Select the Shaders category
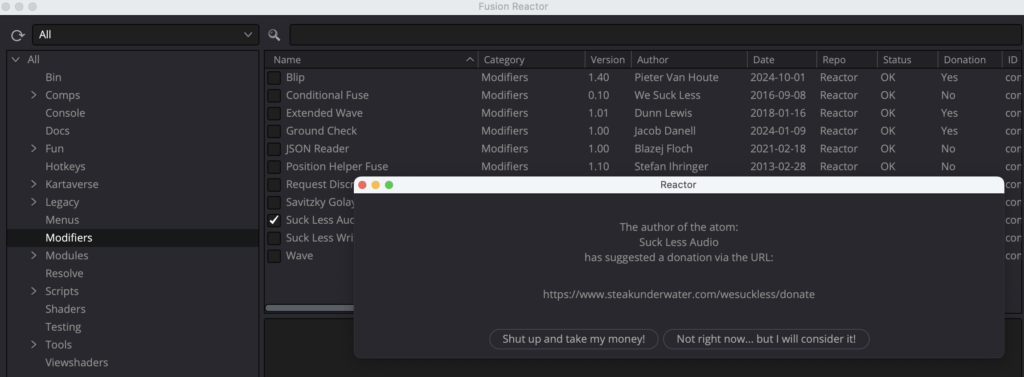 [65, 309]
